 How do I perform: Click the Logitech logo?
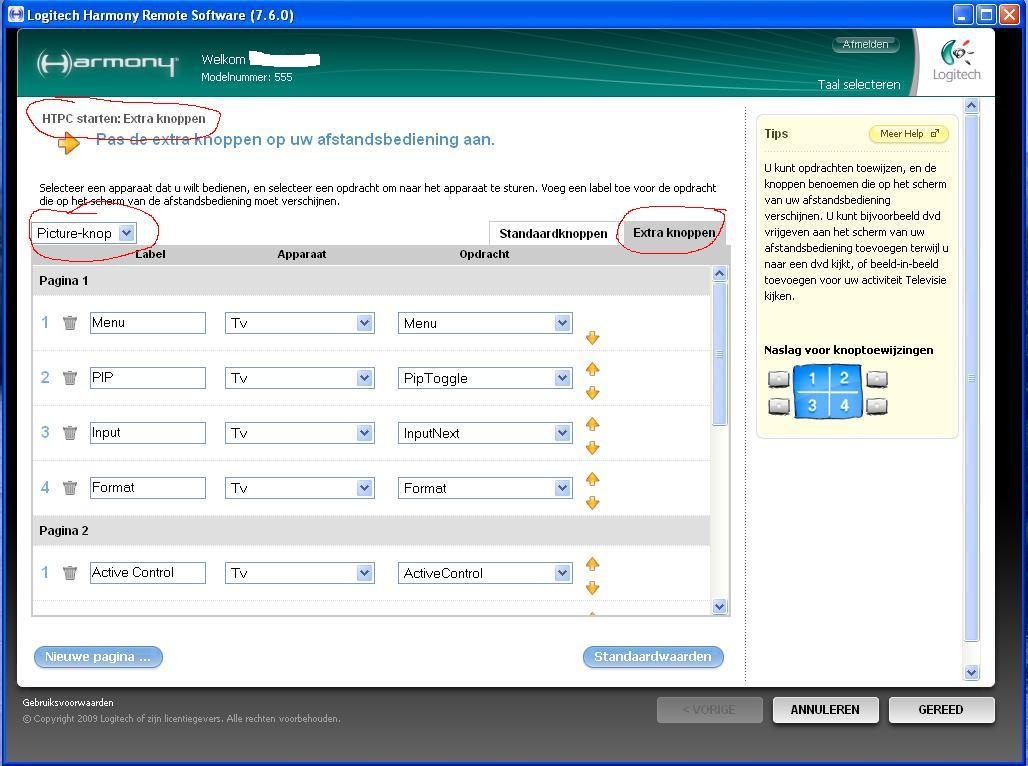pyautogui.click(x=957, y=61)
